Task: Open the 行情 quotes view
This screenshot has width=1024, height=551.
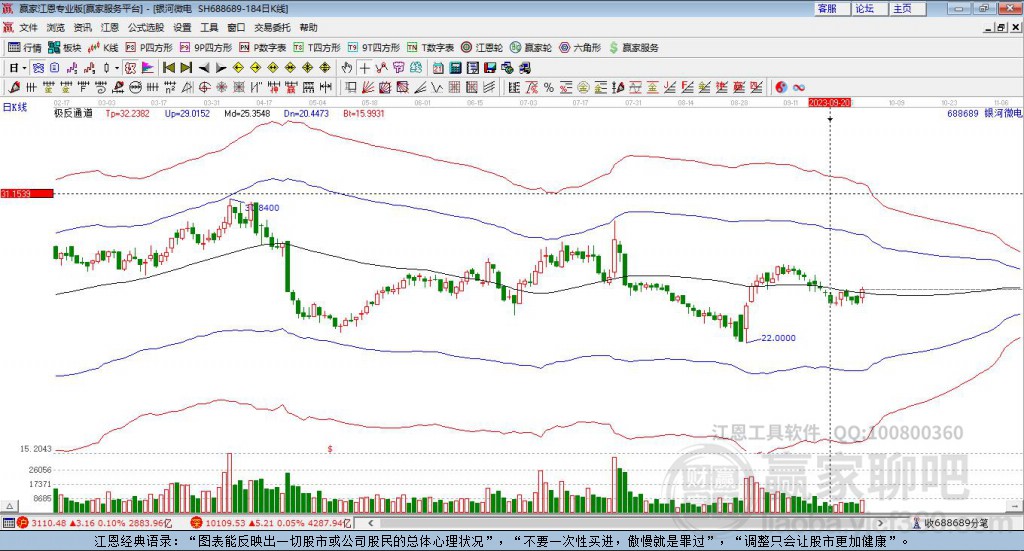Action: (24, 48)
